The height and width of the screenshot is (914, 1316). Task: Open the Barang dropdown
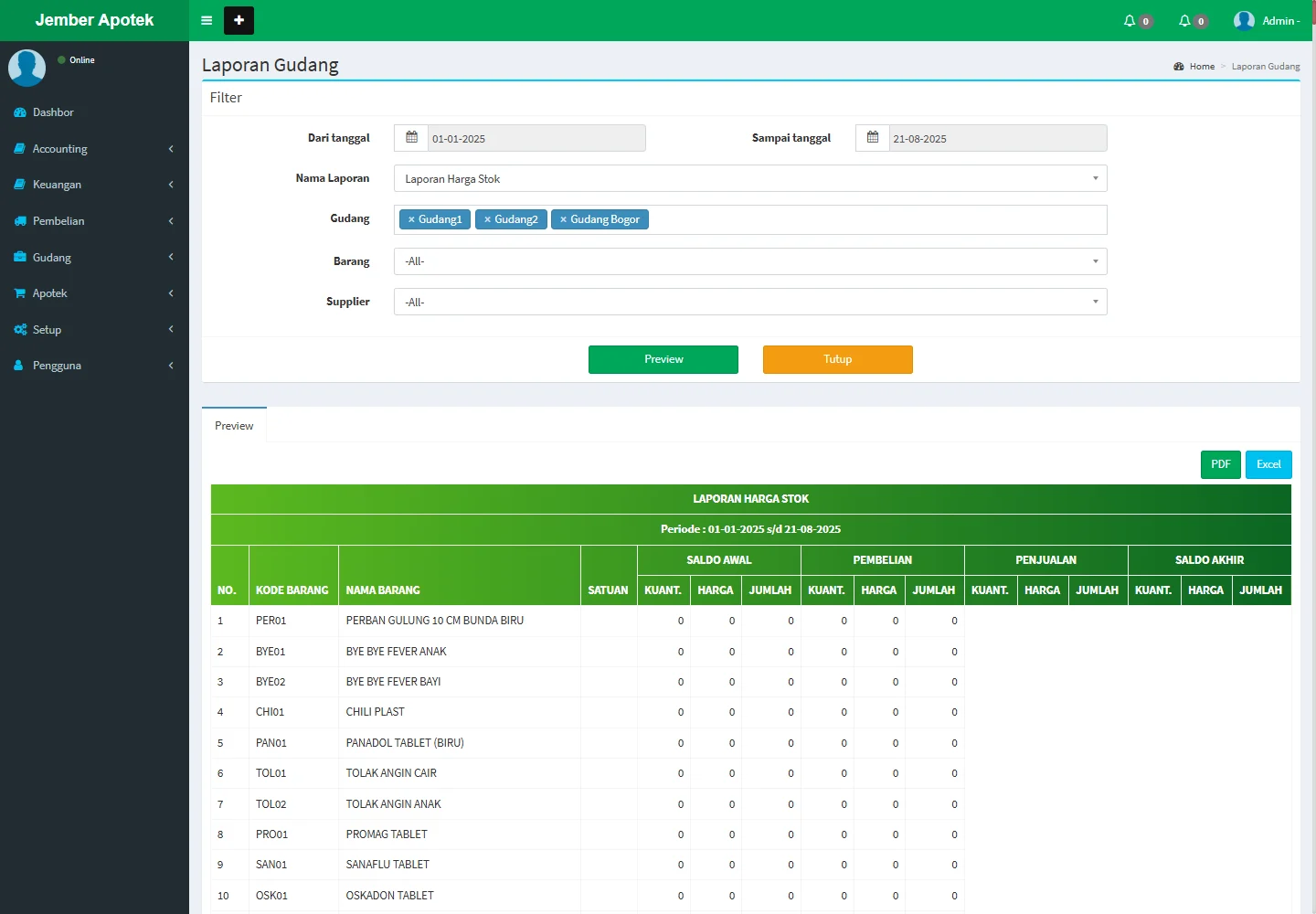[x=749, y=261]
